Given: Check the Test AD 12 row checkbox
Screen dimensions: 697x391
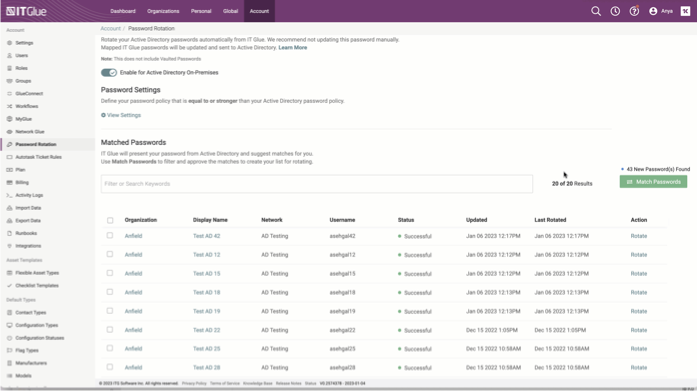Looking at the screenshot, I should coord(110,254).
